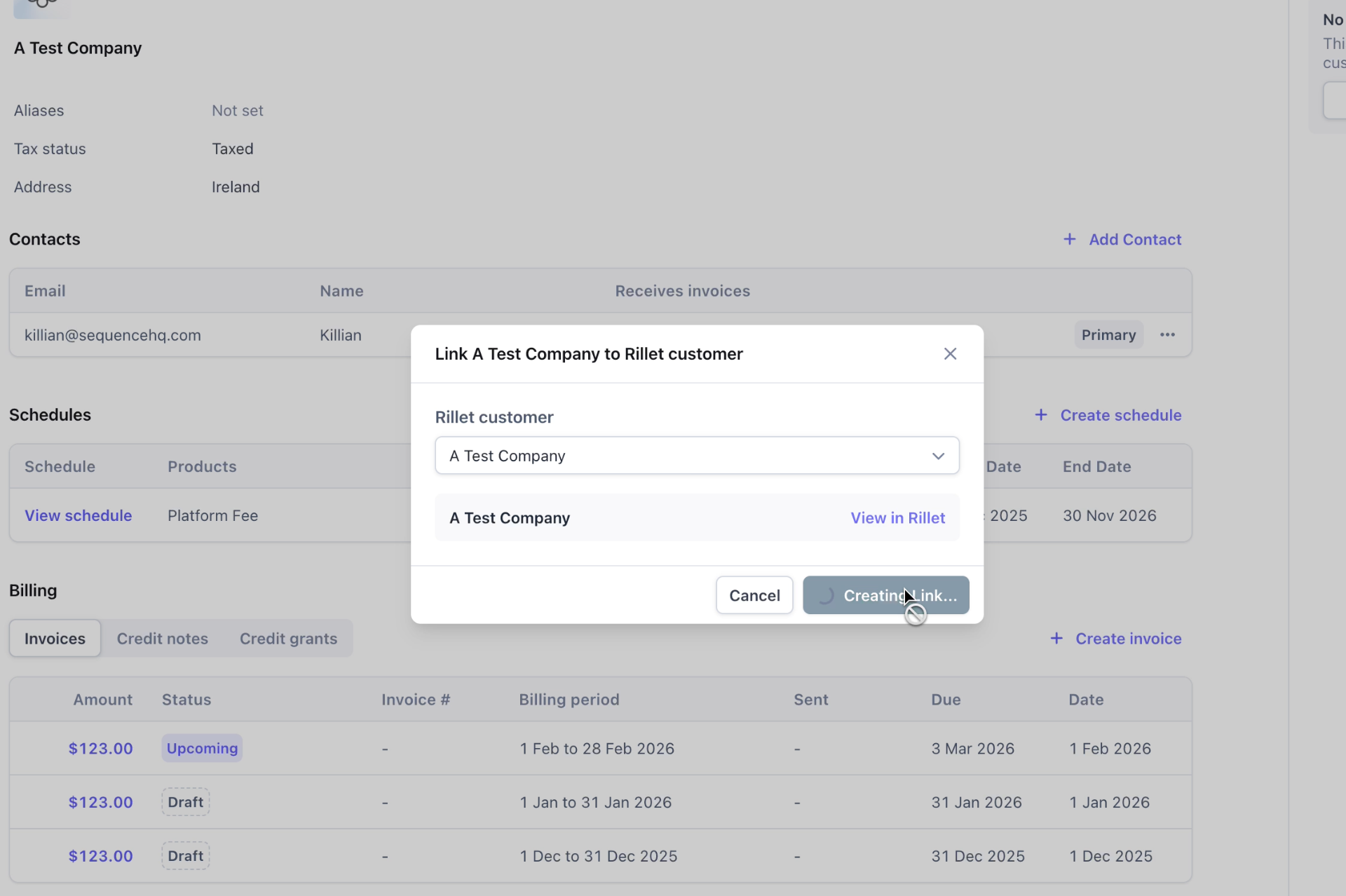Open the Rillet customer selector showing A Test Company
The height and width of the screenshot is (896, 1346).
click(x=698, y=456)
